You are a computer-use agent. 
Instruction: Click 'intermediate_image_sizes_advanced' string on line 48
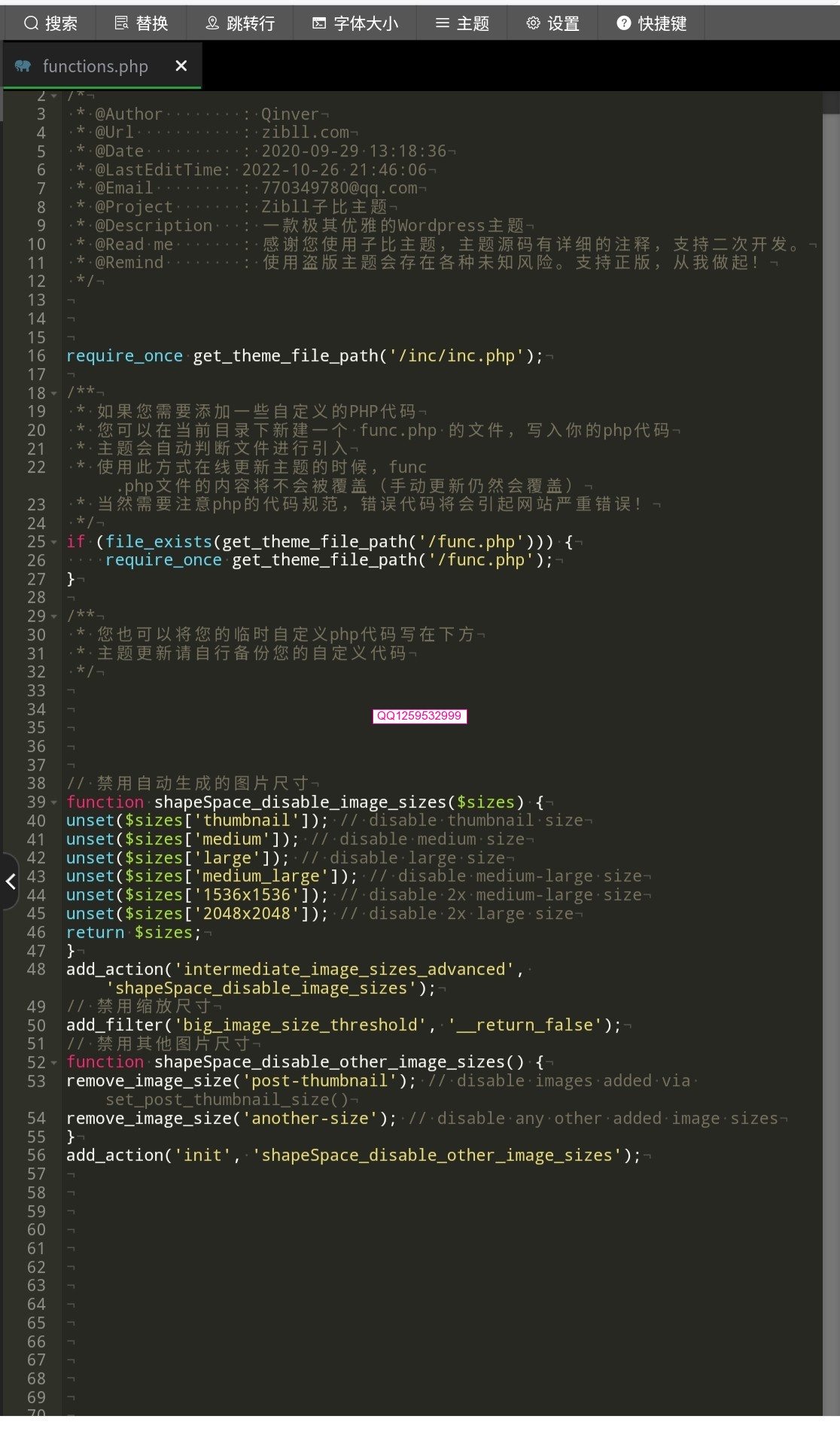point(344,970)
